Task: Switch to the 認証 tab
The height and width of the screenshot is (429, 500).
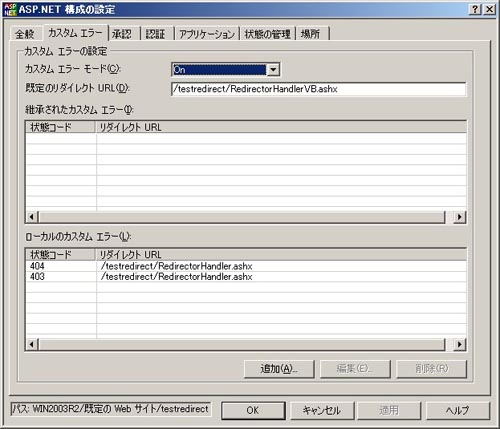Action: 156,34
